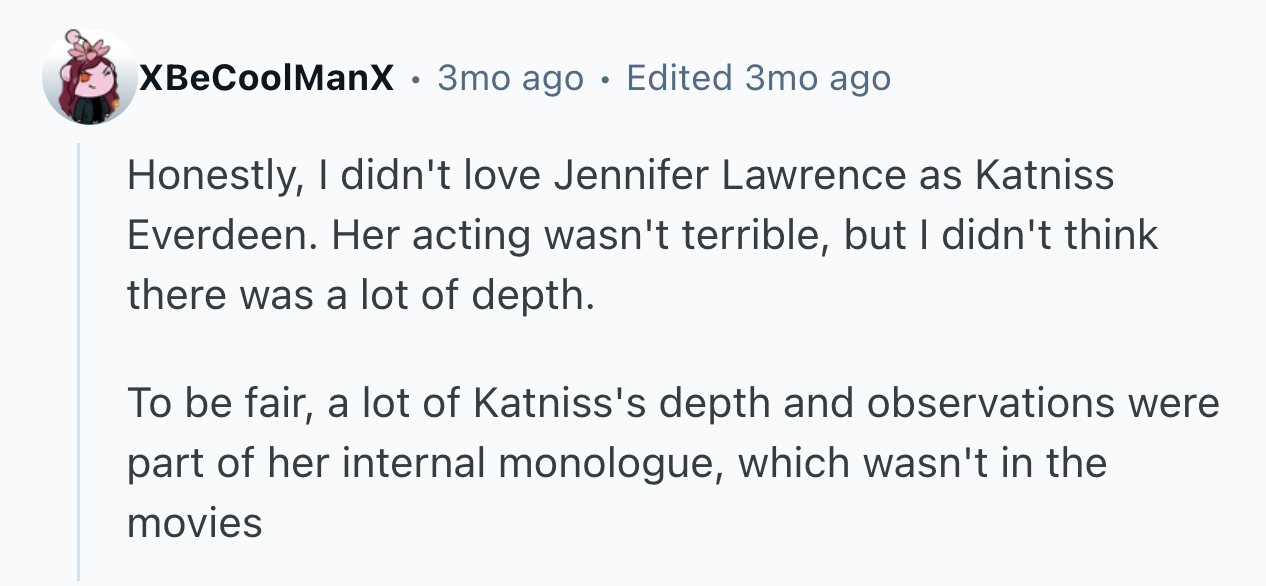Click the dot separator before "Edited"
The image size is (1266, 586).
[605, 79]
